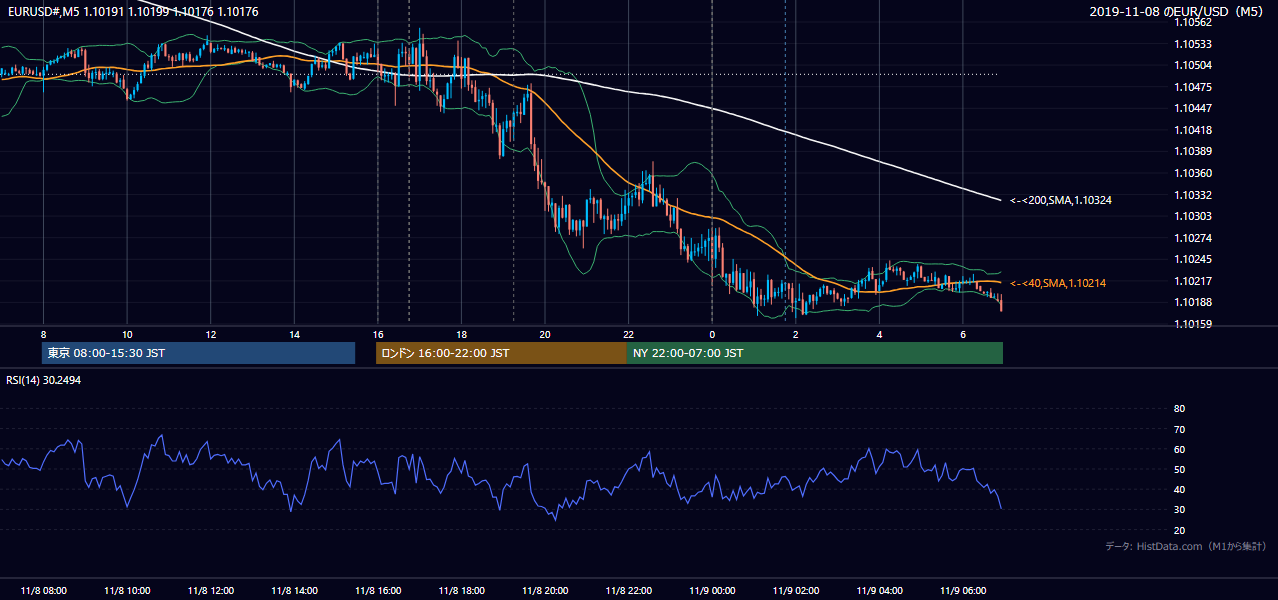Click price axis value 1.10245

pyautogui.click(x=1192, y=259)
